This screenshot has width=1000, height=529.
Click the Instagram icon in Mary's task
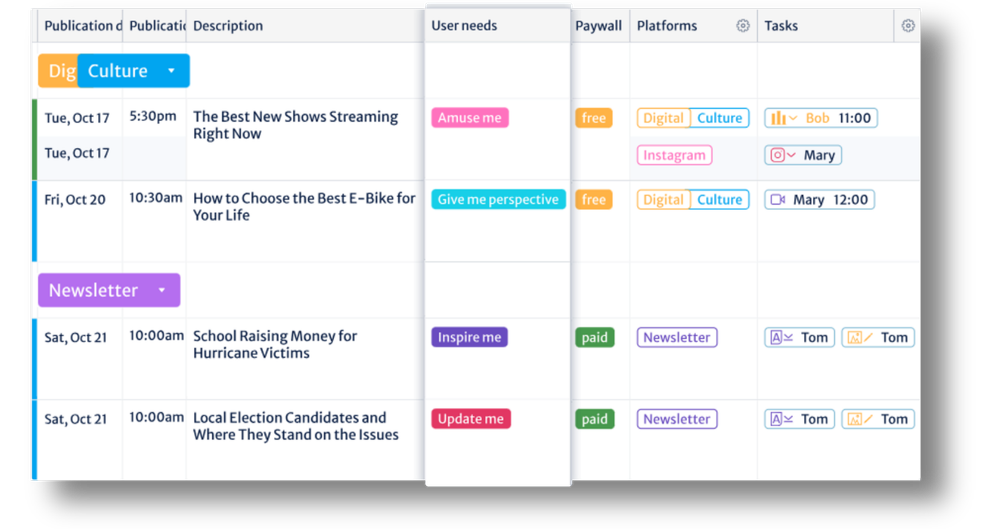pos(777,155)
